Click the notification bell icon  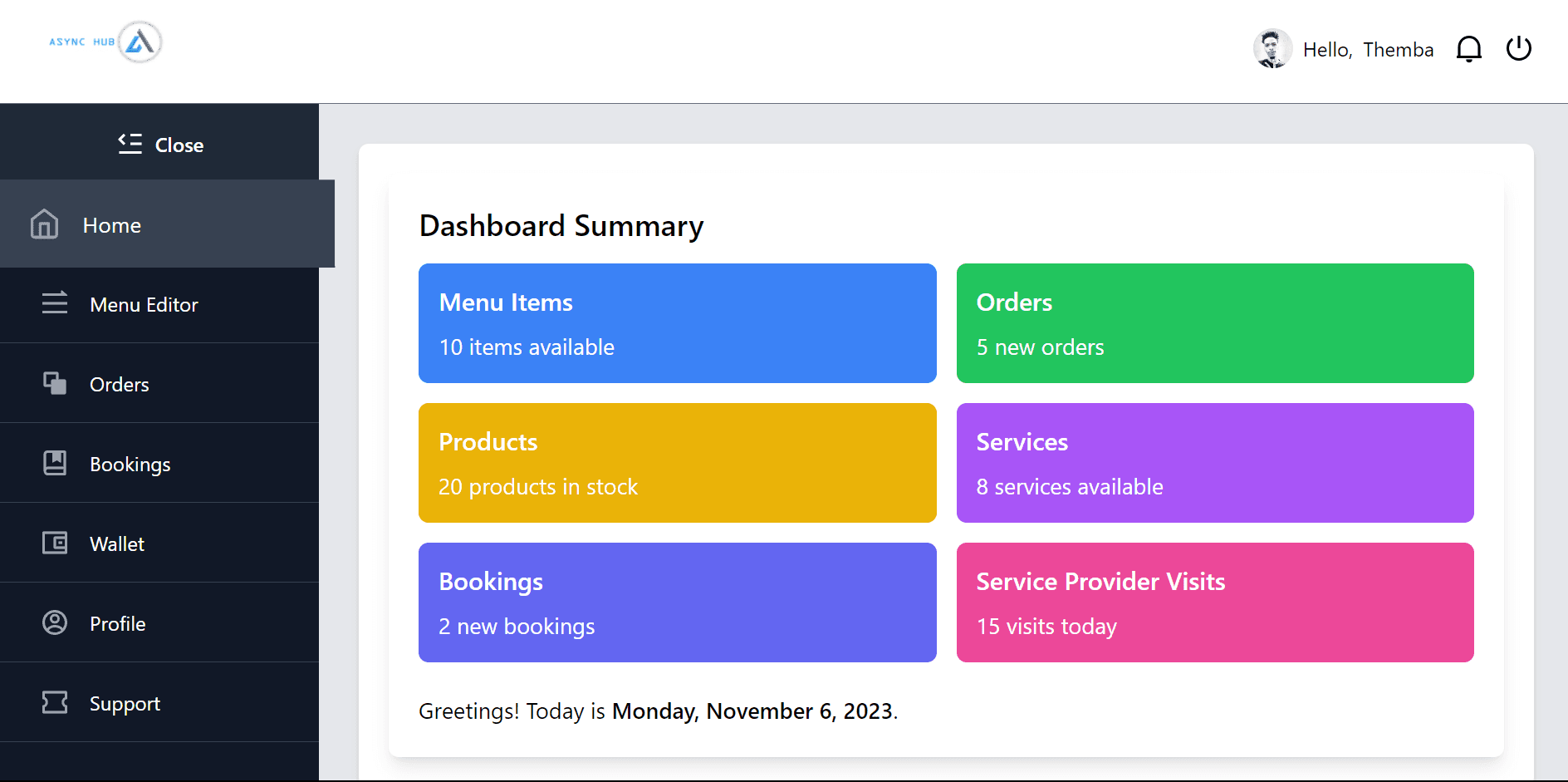(1468, 48)
